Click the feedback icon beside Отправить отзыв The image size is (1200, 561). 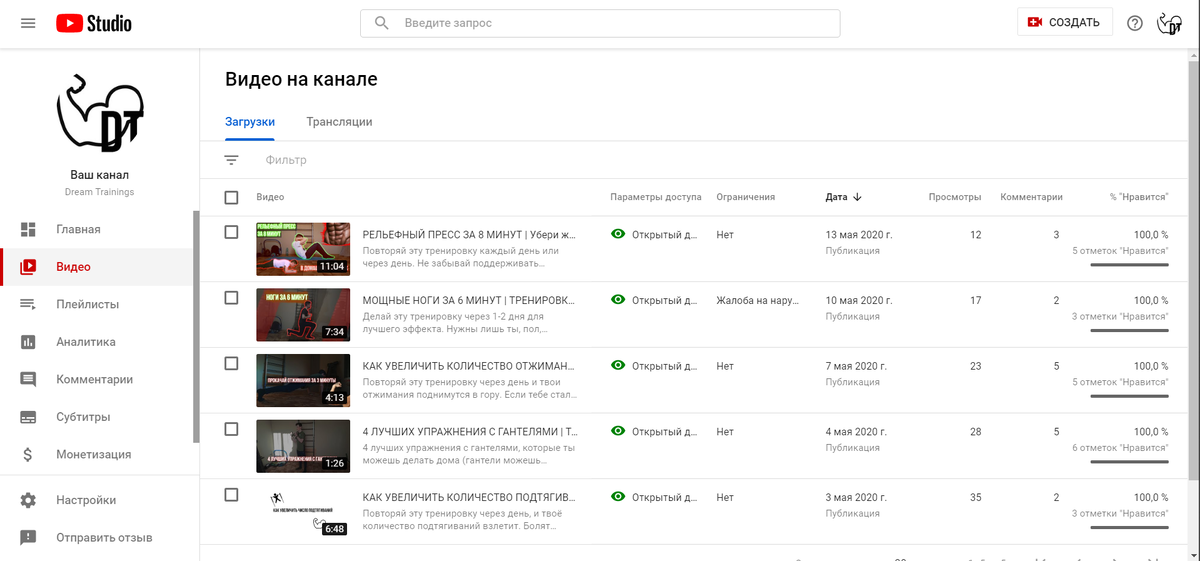pyautogui.click(x=28, y=538)
